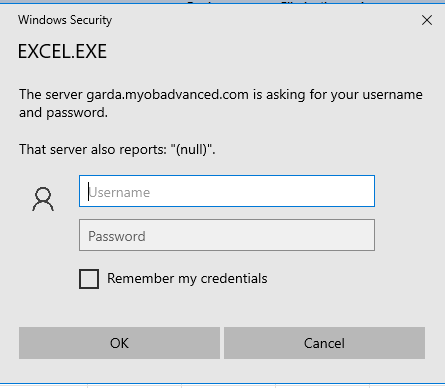The image size is (445, 388).
Task: Click the 'That server also reports' message
Action: pyautogui.click(x=117, y=149)
